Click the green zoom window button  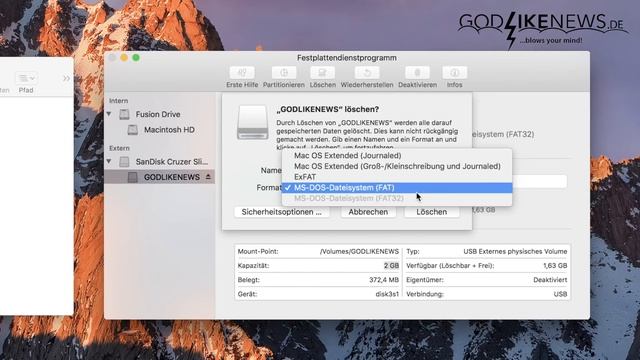[136, 58]
